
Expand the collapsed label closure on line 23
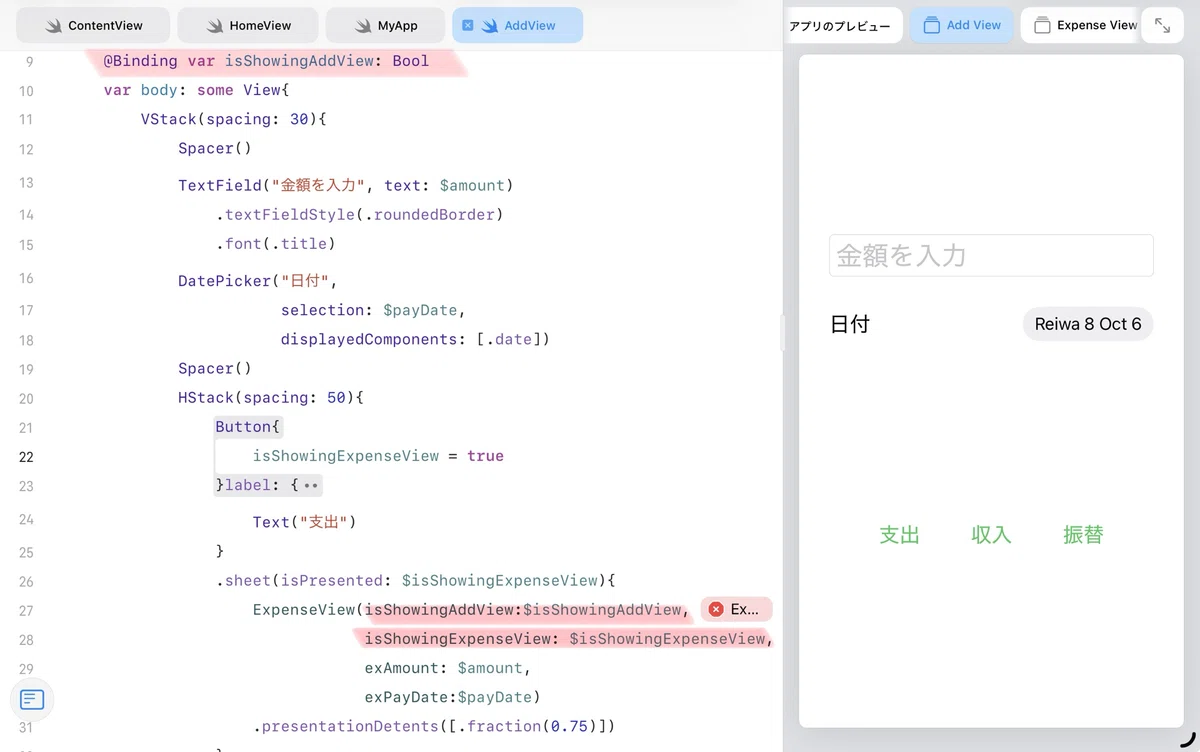[311, 486]
